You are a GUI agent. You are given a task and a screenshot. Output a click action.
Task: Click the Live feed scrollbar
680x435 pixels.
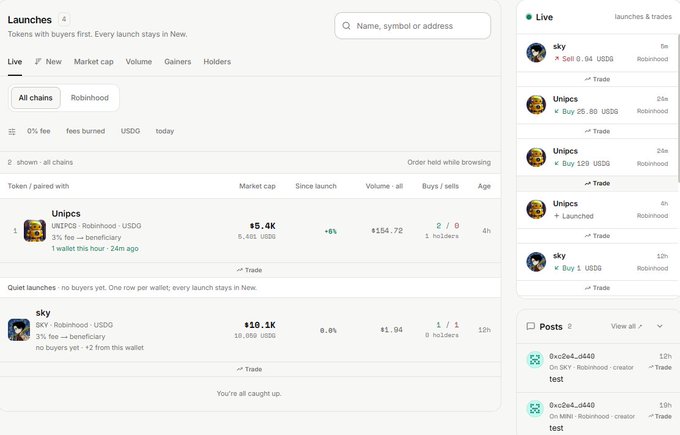point(678,108)
